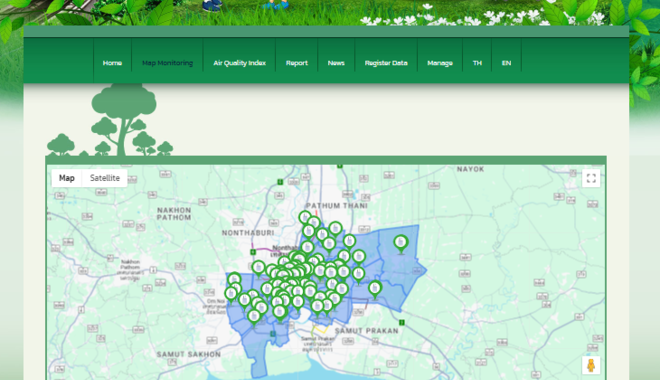
Task: Open the Air Quality Index page
Action: (x=239, y=63)
